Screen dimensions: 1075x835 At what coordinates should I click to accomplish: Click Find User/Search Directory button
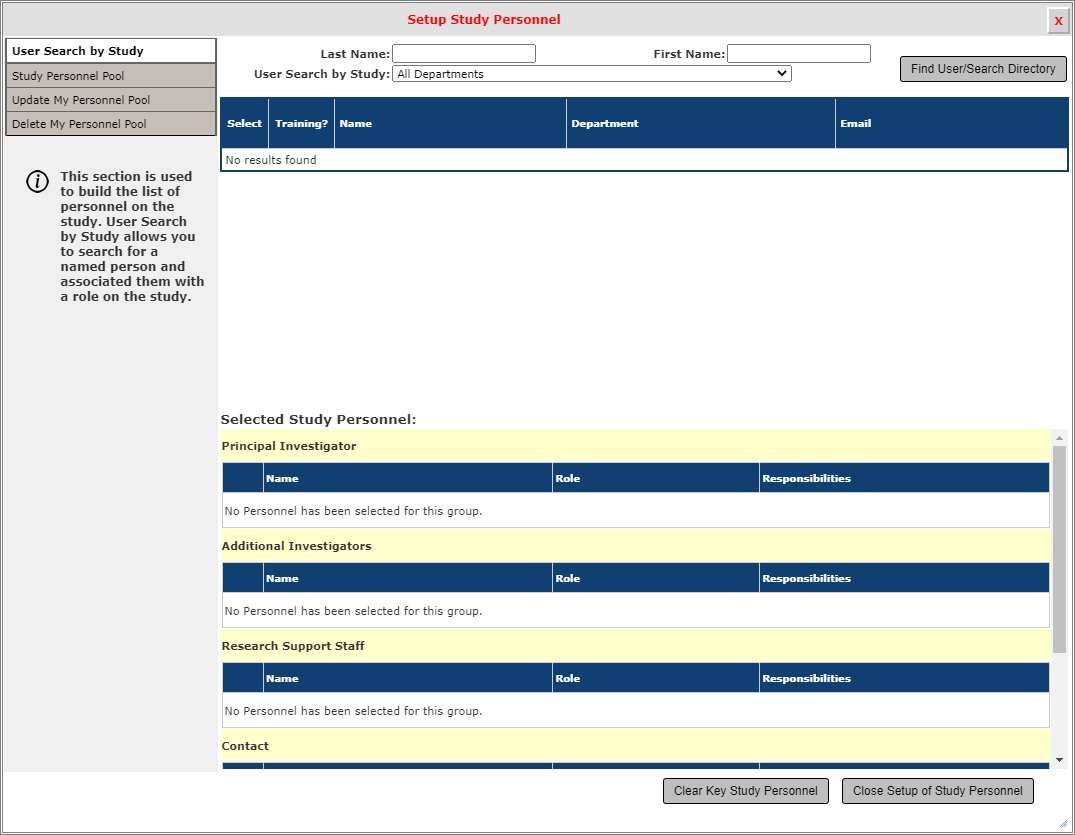[x=983, y=69]
